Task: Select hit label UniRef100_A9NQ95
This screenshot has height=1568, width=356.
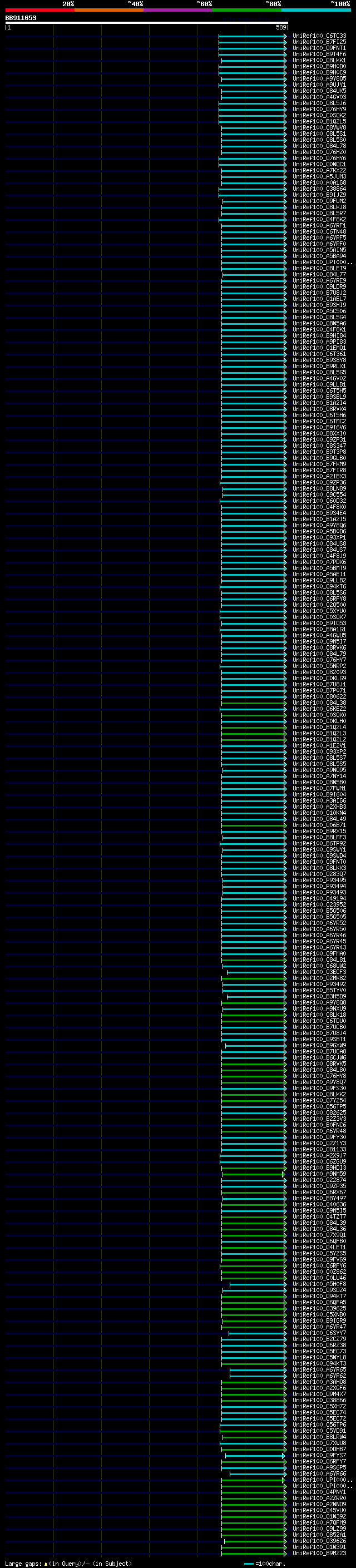Action: 319,770
